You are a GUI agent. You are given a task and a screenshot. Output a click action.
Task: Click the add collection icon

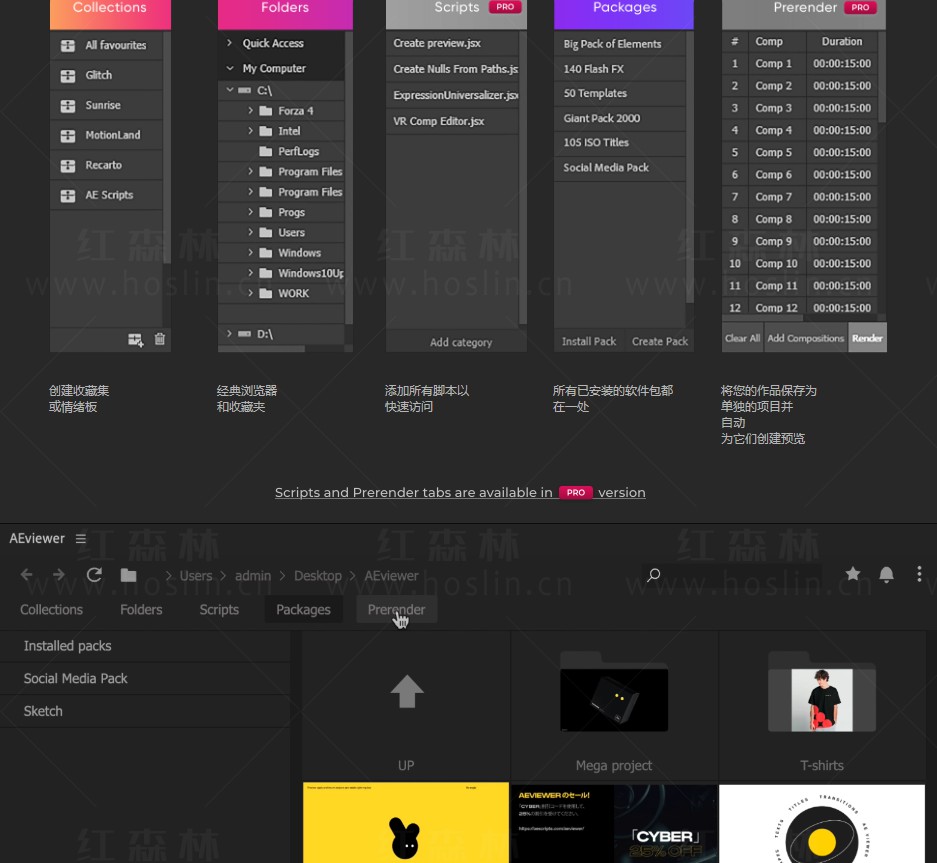[x=136, y=340]
